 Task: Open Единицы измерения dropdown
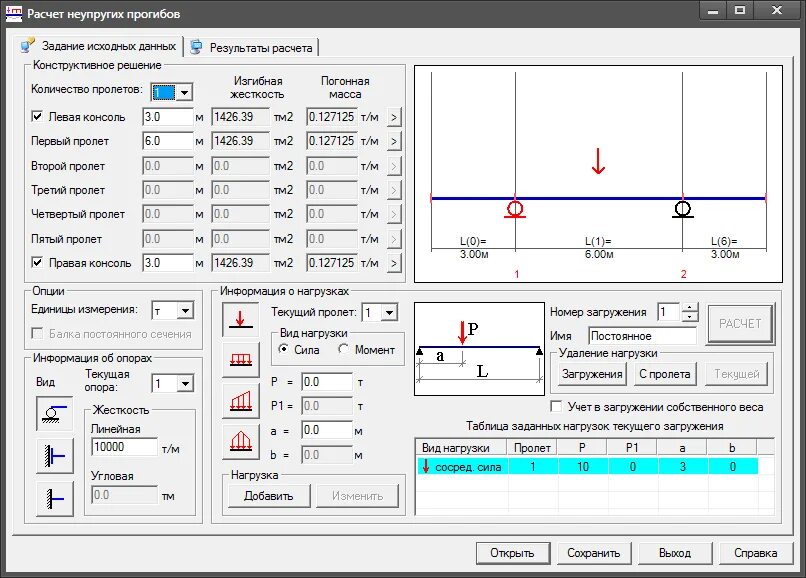click(186, 311)
